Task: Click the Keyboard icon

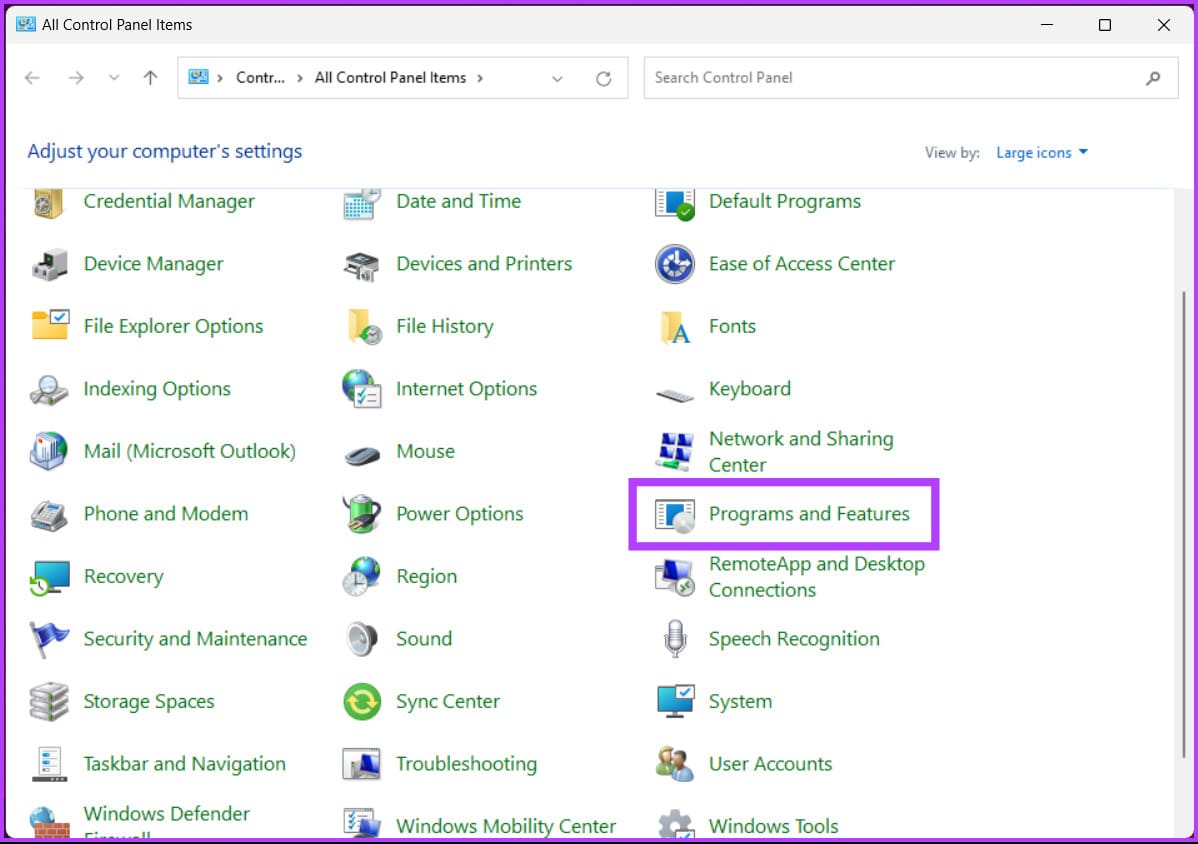Action: (675, 395)
